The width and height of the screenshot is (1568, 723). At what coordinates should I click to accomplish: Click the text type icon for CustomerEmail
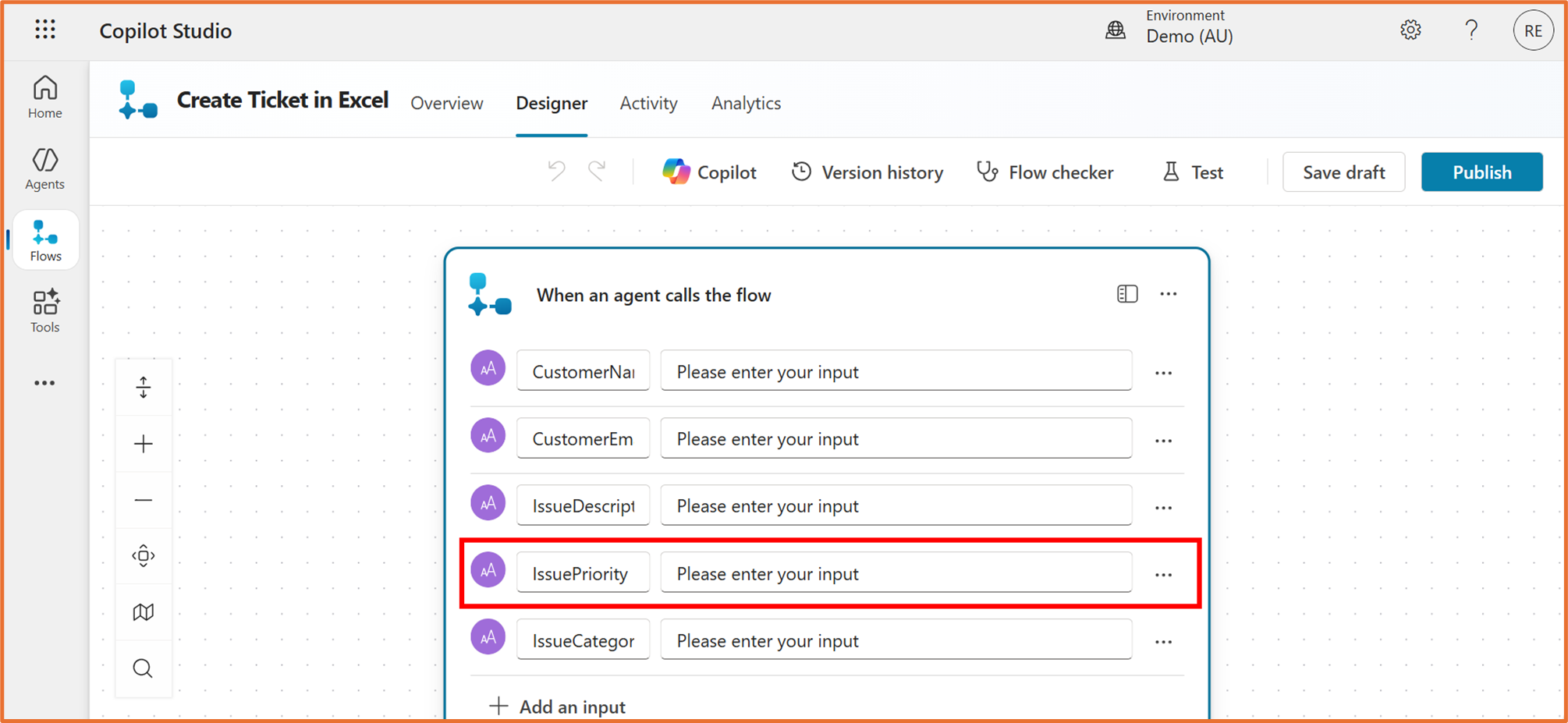coord(488,436)
